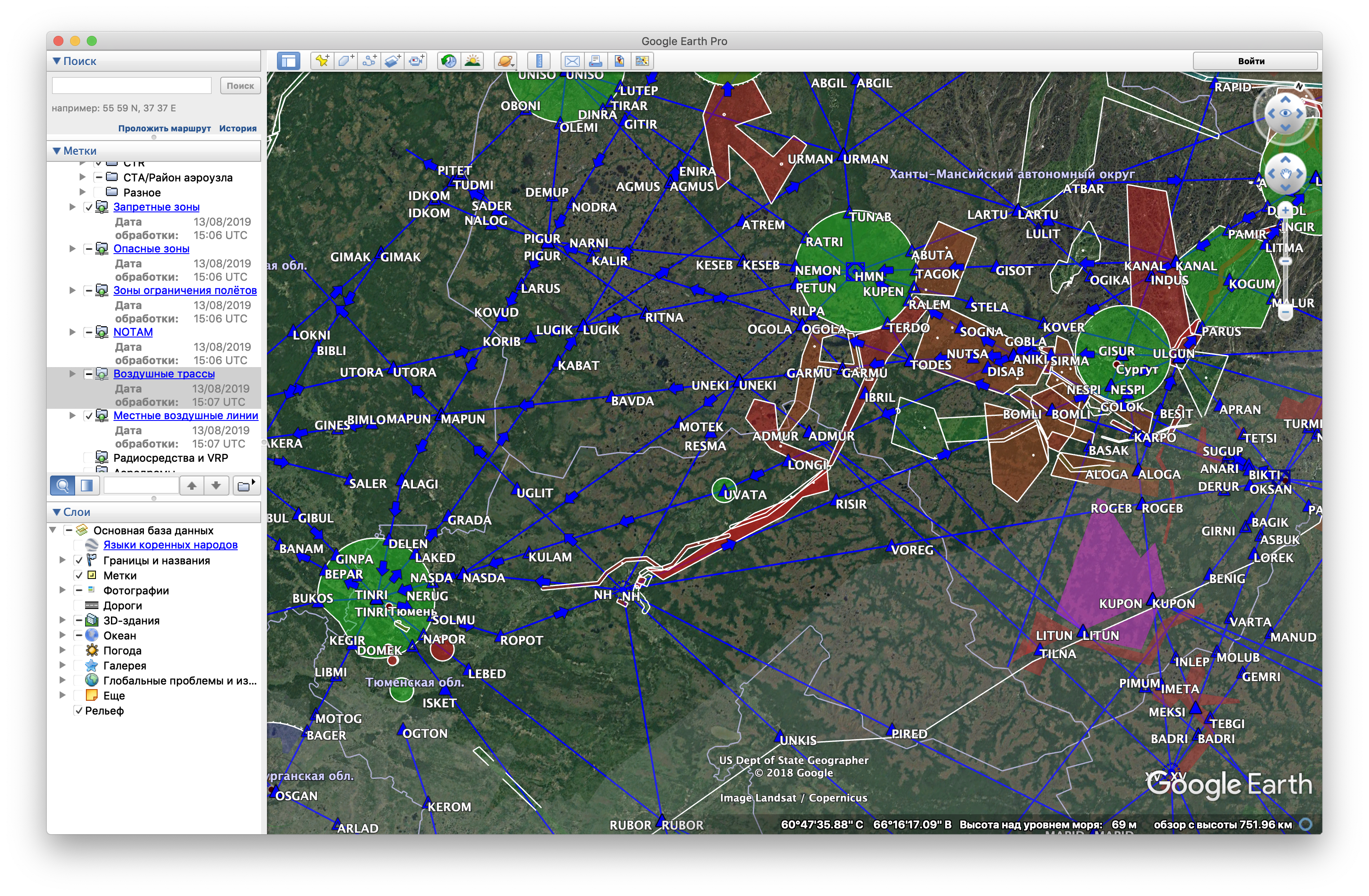Focus the Places filter input field

tap(141, 486)
